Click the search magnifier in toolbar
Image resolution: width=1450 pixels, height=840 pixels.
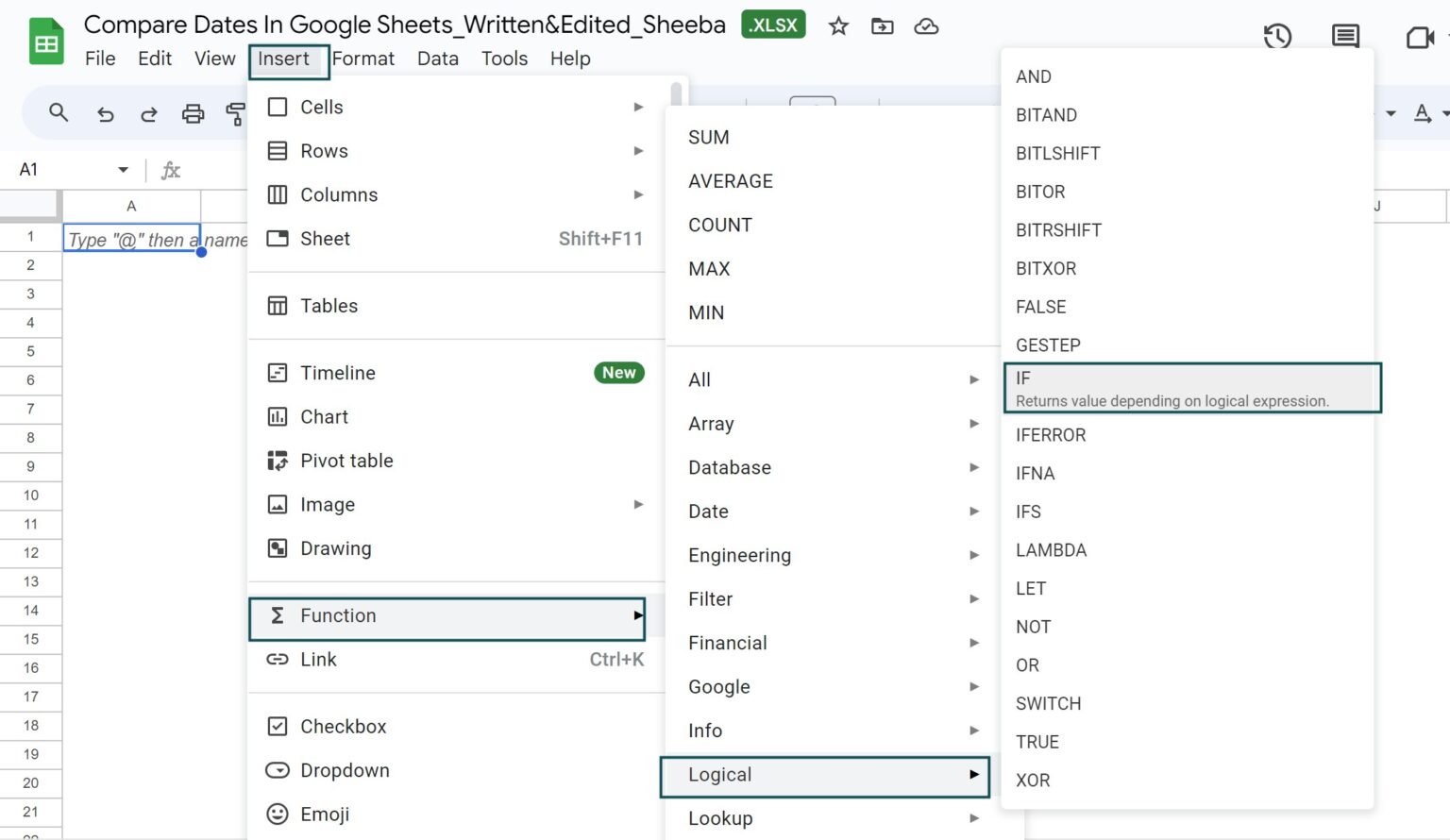pyautogui.click(x=59, y=113)
